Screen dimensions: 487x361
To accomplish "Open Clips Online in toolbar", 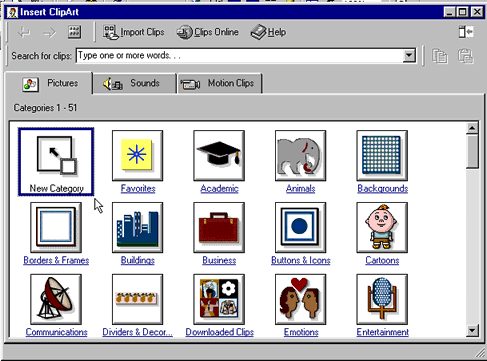I will click(207, 32).
